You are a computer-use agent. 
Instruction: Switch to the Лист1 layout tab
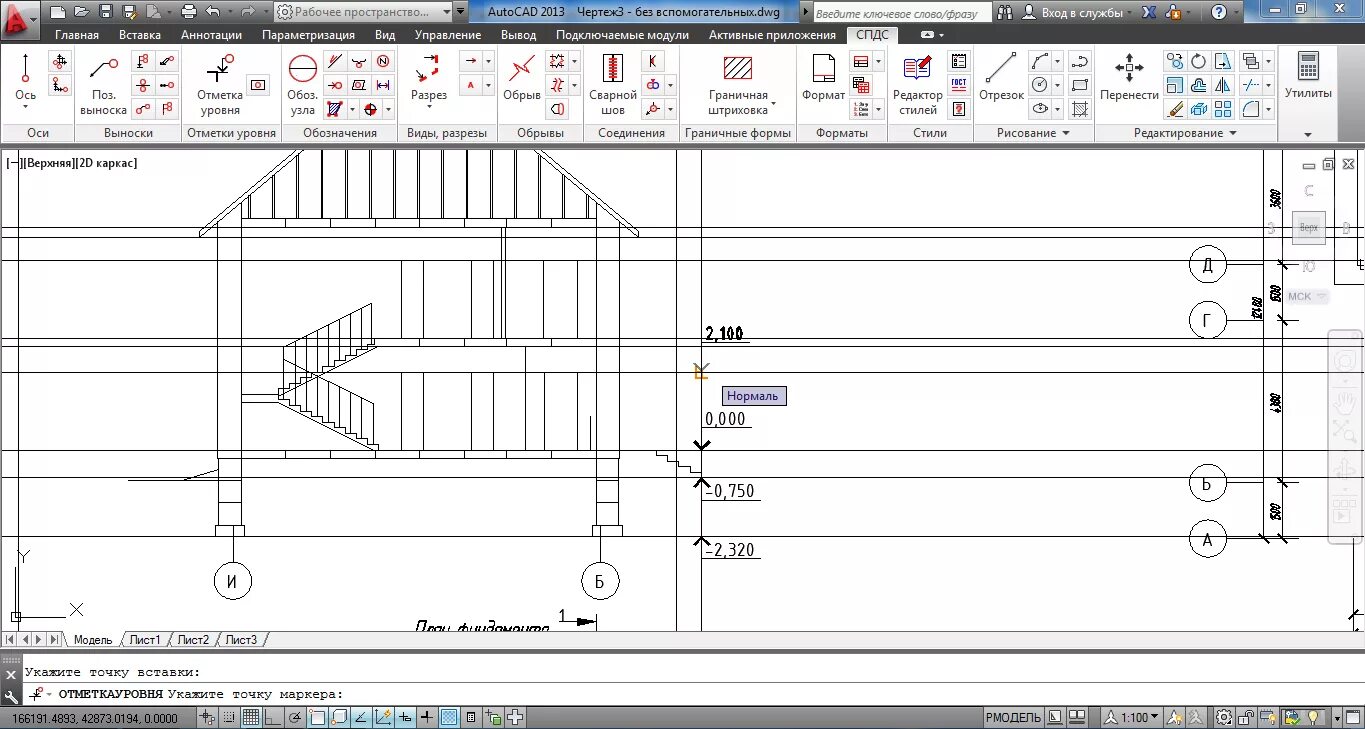tap(145, 640)
